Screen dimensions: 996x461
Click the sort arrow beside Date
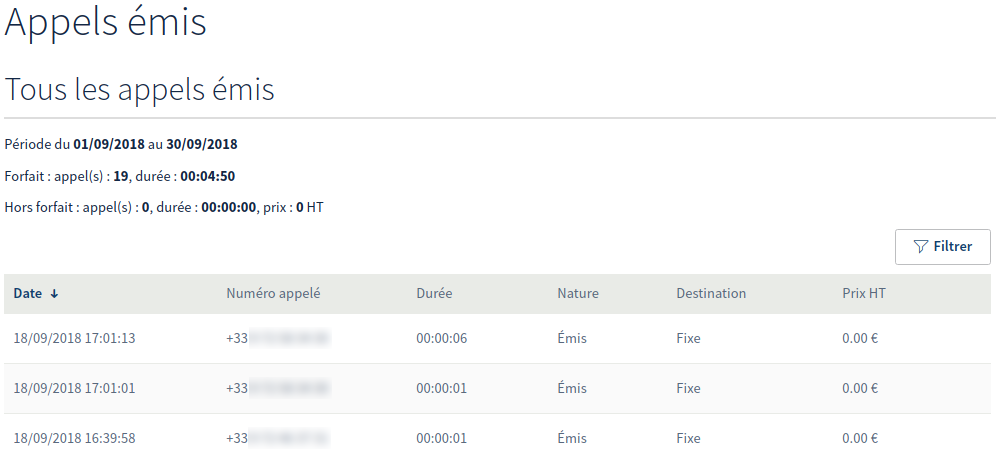click(55, 294)
